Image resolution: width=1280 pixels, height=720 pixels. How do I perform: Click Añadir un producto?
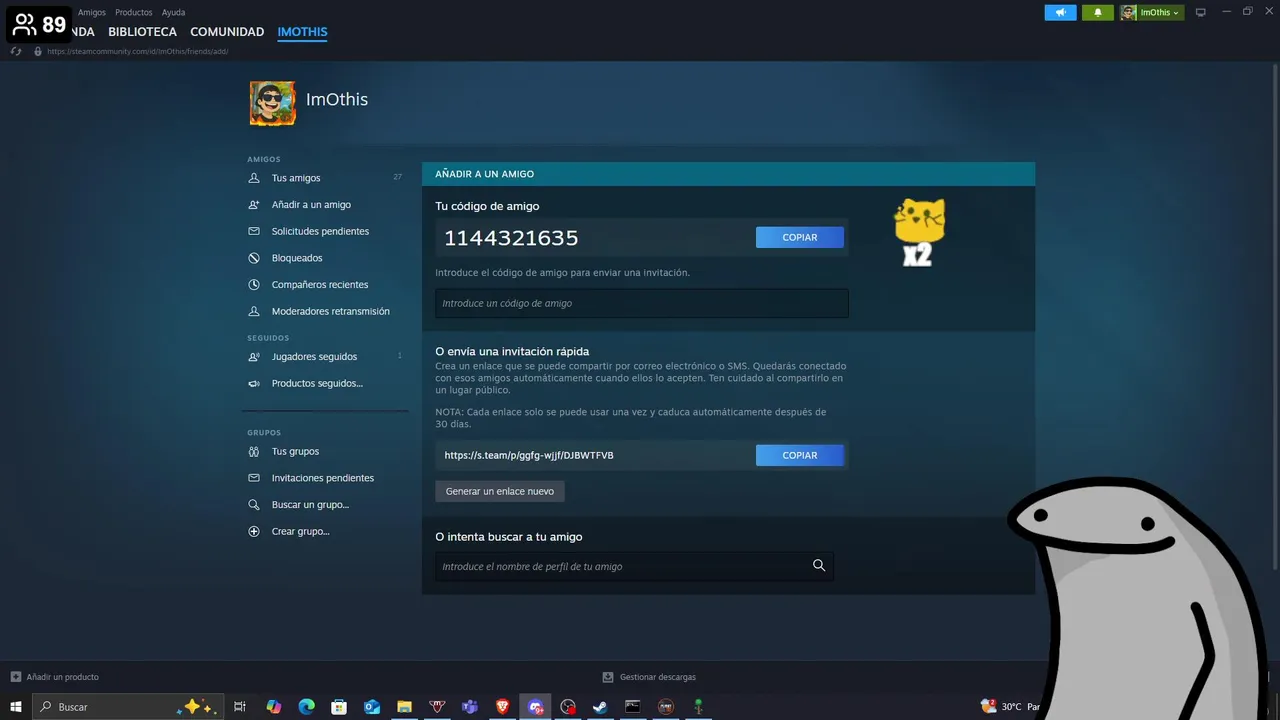tap(55, 677)
